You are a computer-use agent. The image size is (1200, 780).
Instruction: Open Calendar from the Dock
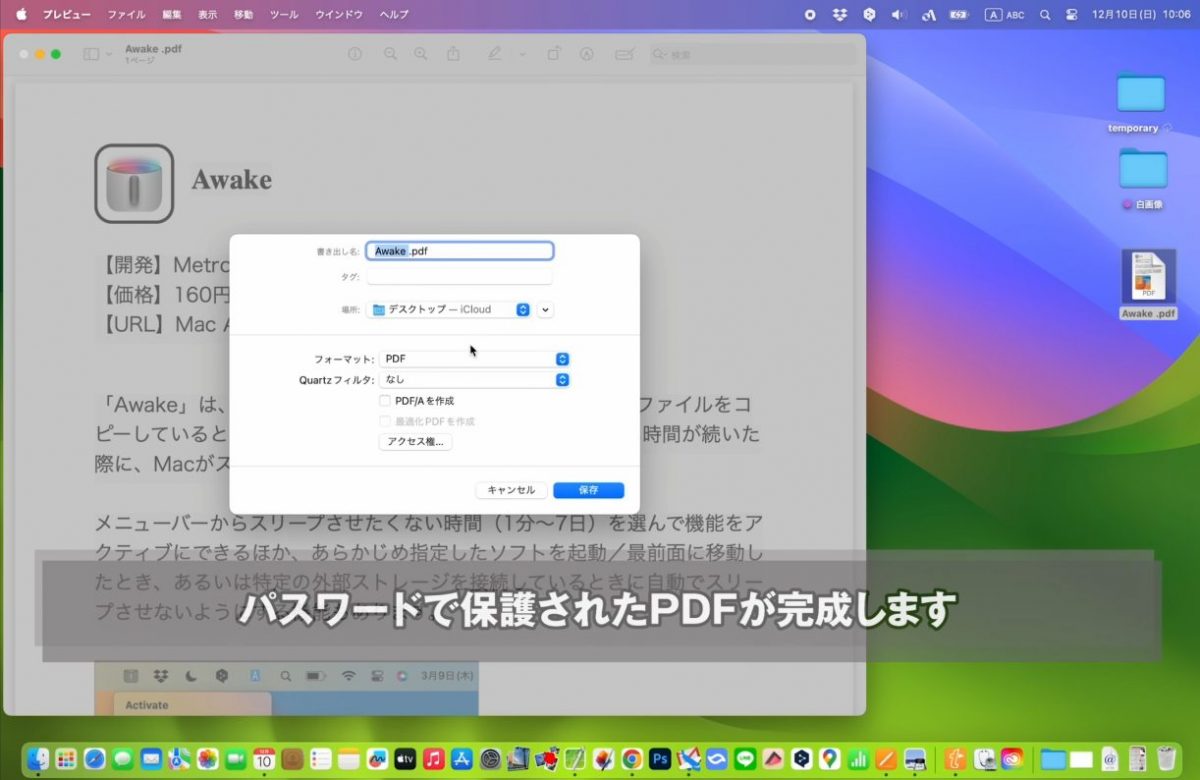[264, 758]
